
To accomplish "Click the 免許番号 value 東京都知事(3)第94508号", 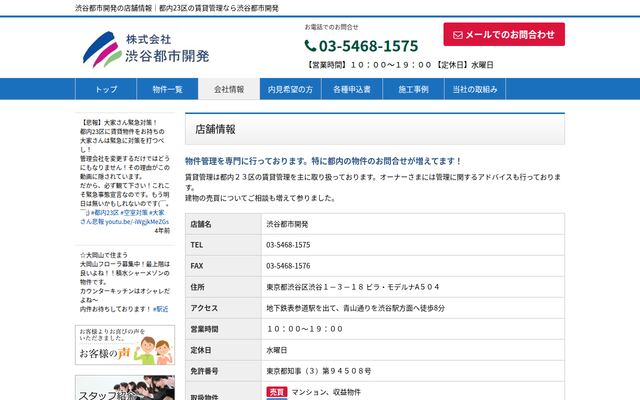I will point(319,371).
